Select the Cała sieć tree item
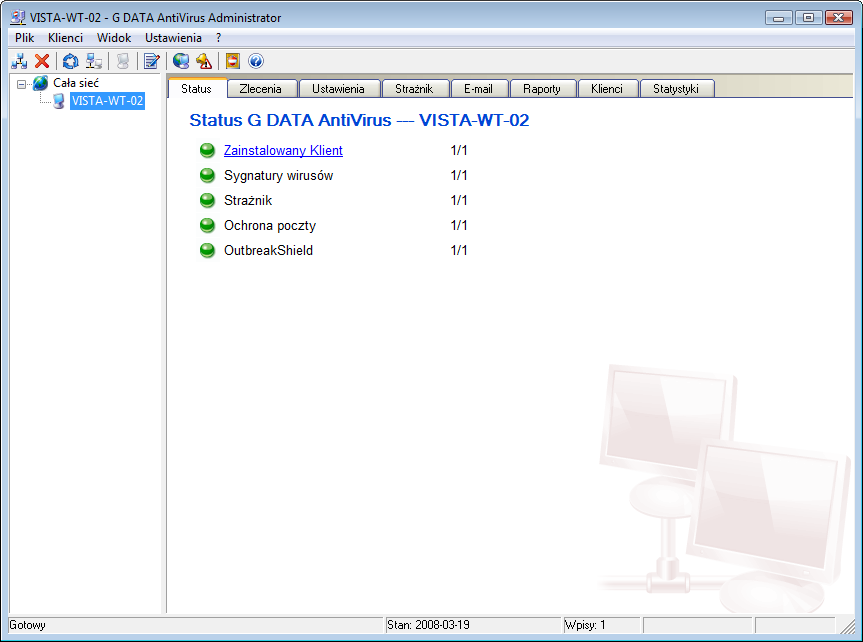863x642 pixels. 76,83
